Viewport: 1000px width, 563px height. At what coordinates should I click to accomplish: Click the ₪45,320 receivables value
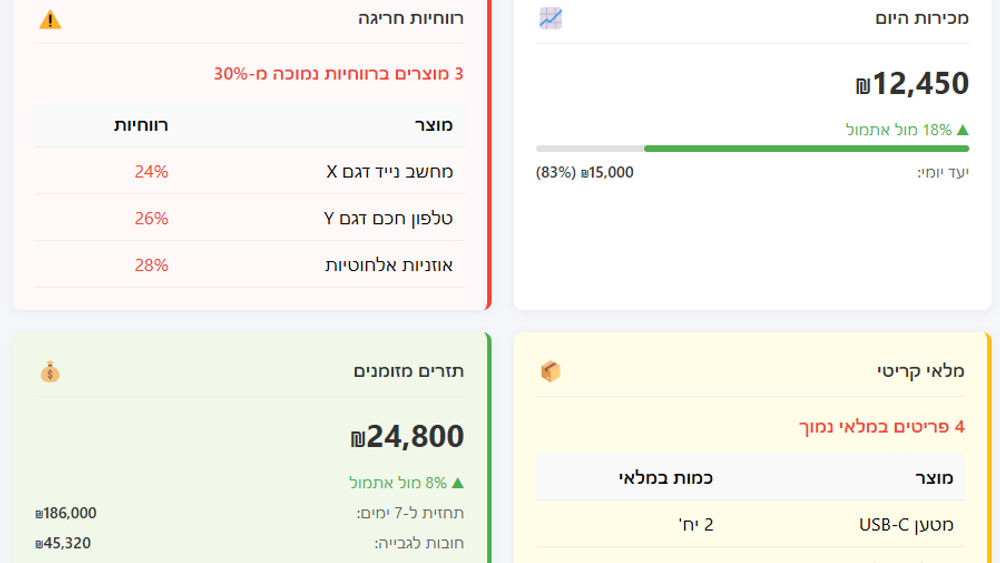[63, 543]
